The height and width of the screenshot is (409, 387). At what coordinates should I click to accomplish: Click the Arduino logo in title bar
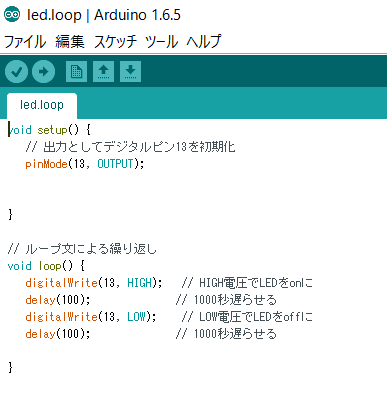[12, 15]
